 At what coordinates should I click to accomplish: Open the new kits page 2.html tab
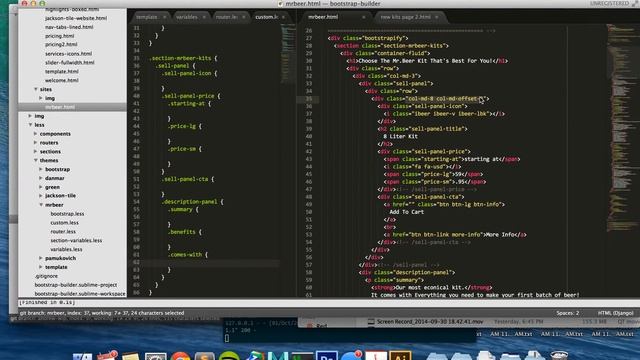[x=405, y=17]
